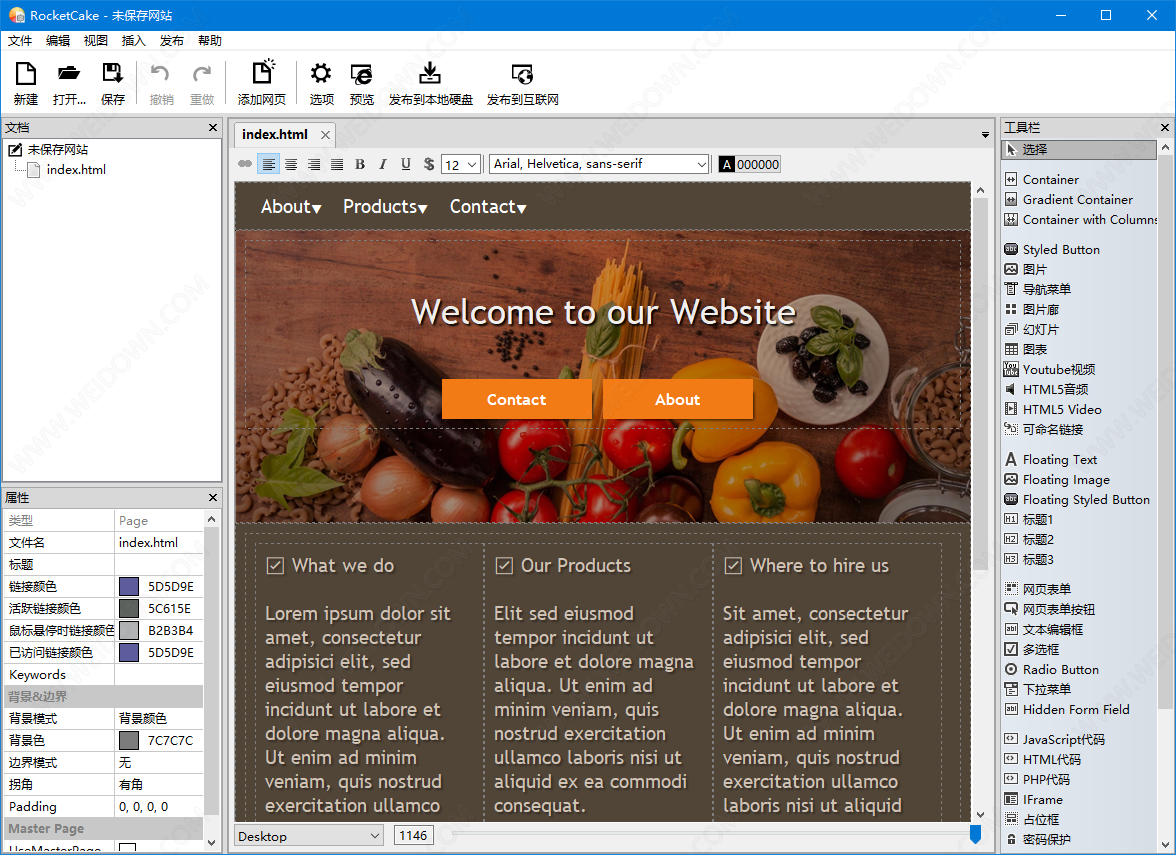Toggle the Our Products checkbox
Screen dimensions: 1176x855
click(x=504, y=566)
